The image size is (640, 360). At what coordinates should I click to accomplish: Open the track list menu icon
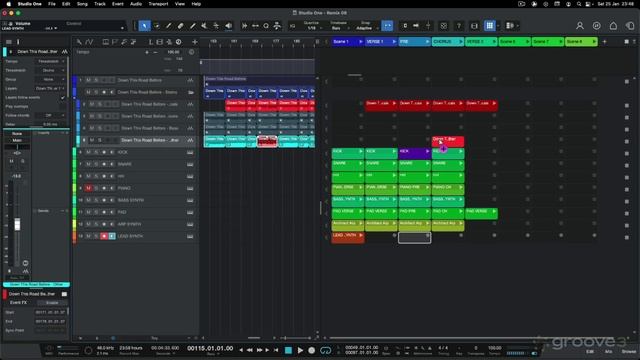pyautogui.click(x=9, y=42)
